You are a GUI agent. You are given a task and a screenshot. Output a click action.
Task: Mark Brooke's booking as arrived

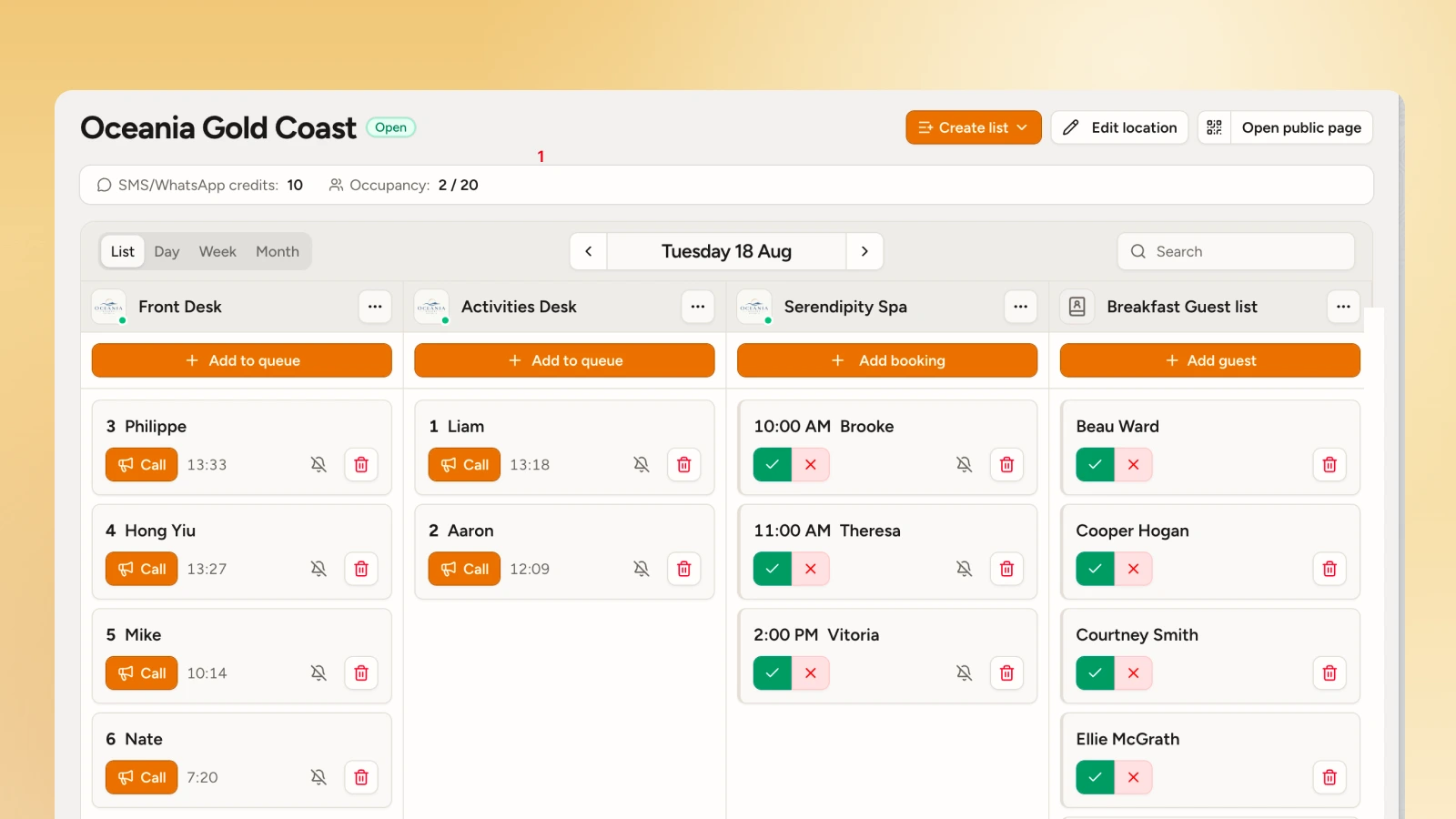click(773, 465)
